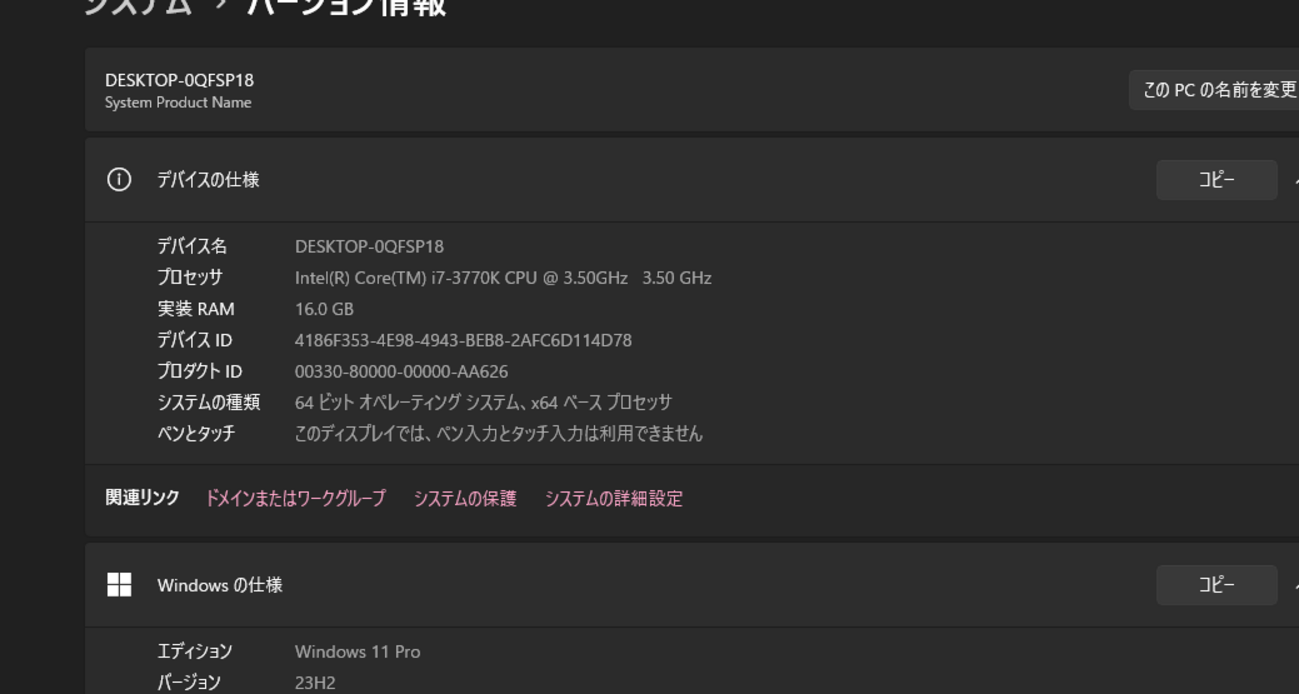Select the system type value 64 ビット オペレーティング システム
The width and height of the screenshot is (1299, 694).
click(484, 402)
